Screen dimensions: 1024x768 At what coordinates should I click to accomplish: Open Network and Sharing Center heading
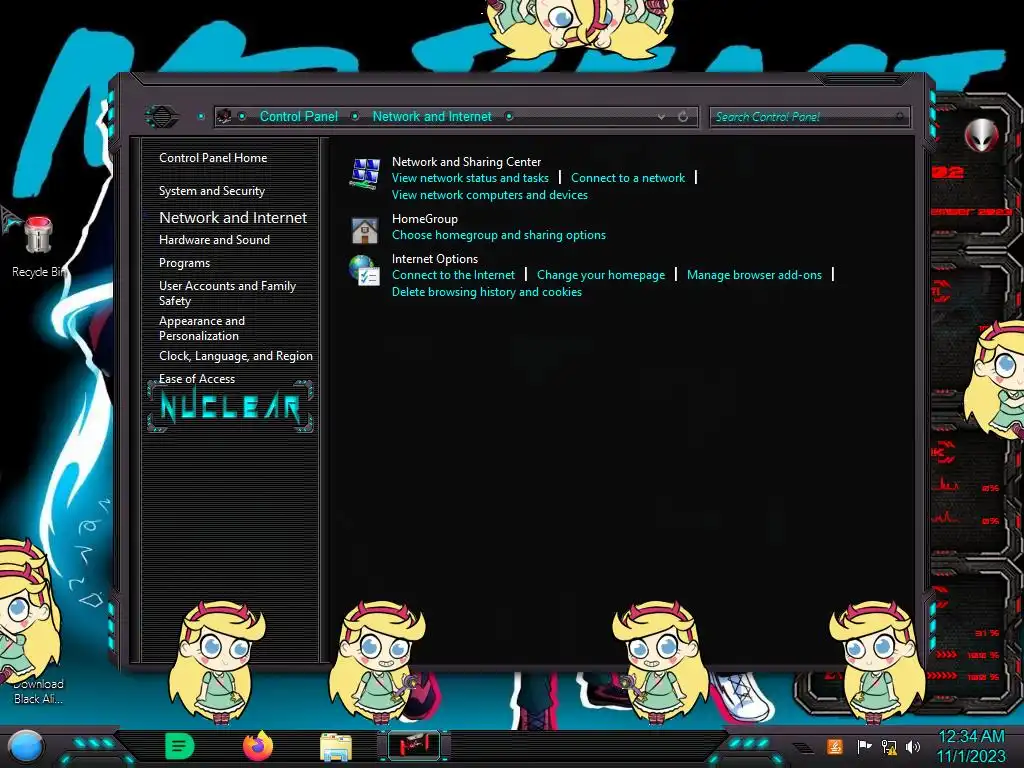pyautogui.click(x=466, y=161)
